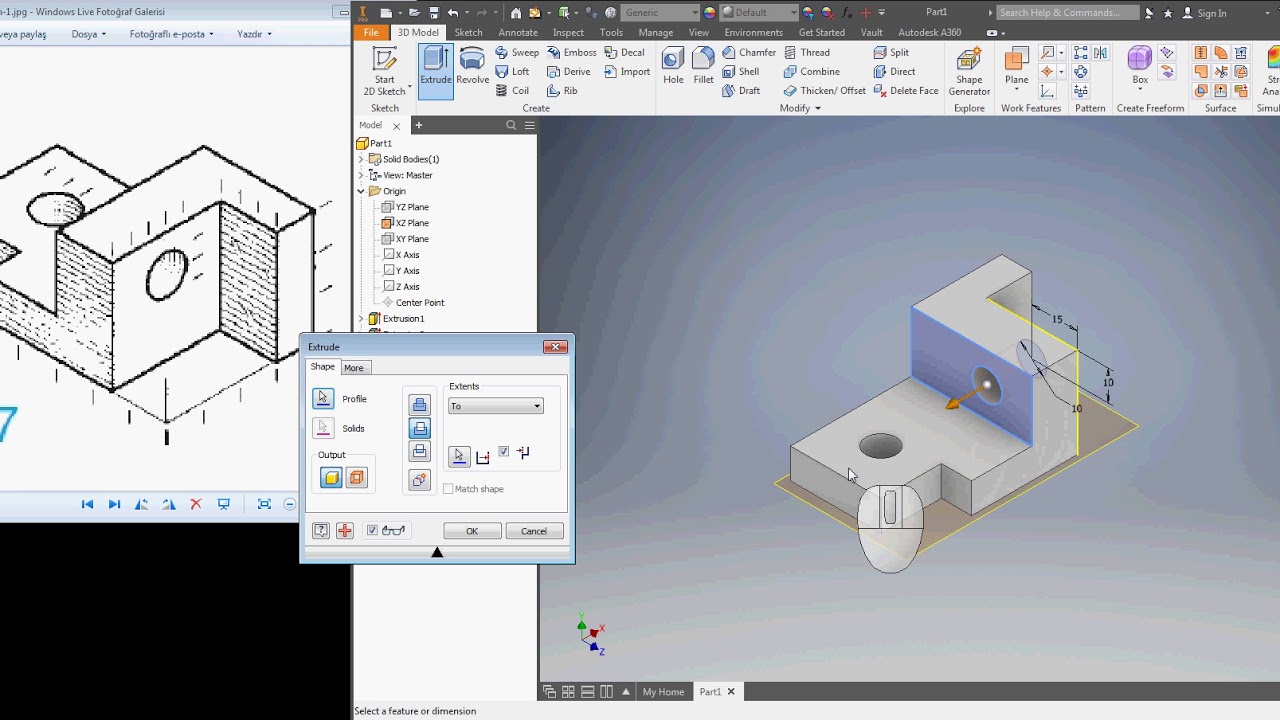Cancel the Extrude dialog
This screenshot has width=1280, height=720.
point(534,531)
